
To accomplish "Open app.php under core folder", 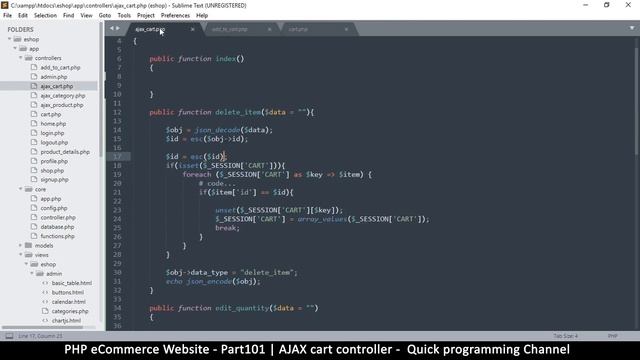I will tap(51, 199).
